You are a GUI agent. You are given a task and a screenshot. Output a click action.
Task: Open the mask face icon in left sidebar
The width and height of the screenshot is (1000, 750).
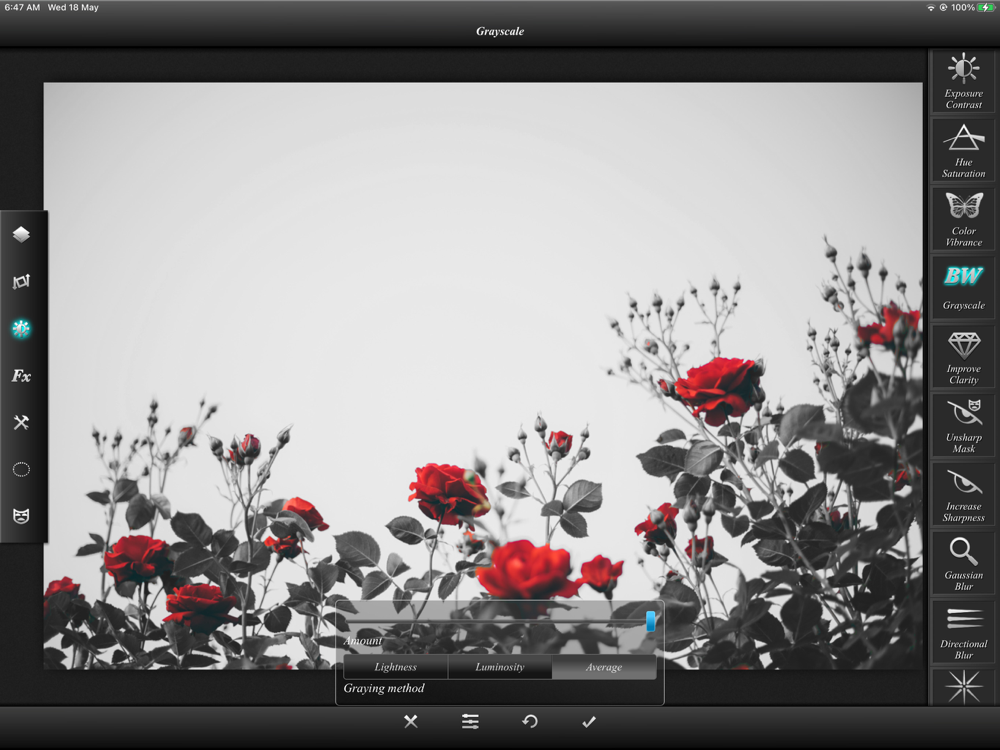21,515
